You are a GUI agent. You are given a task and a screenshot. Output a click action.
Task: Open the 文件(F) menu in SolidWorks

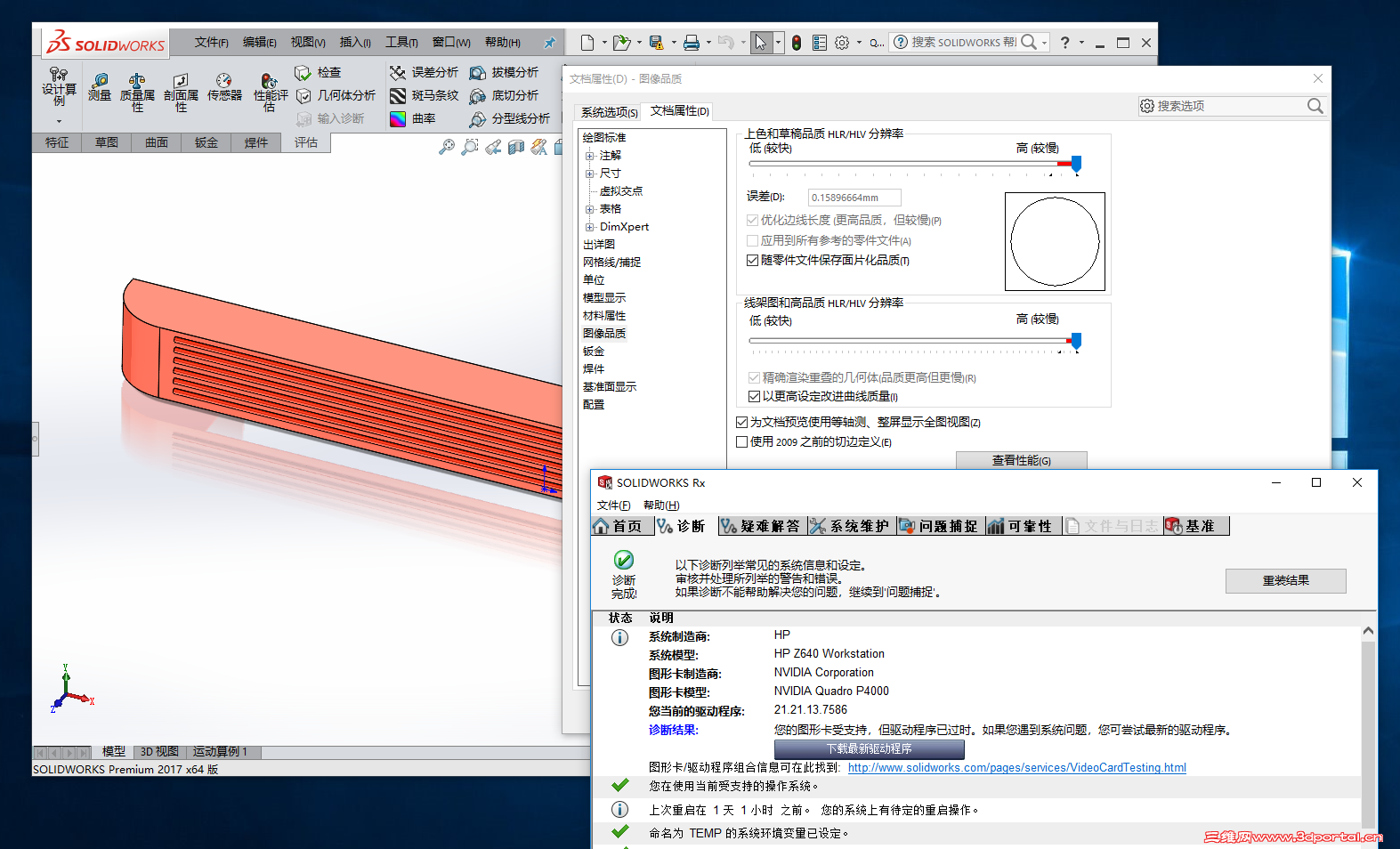(x=212, y=43)
